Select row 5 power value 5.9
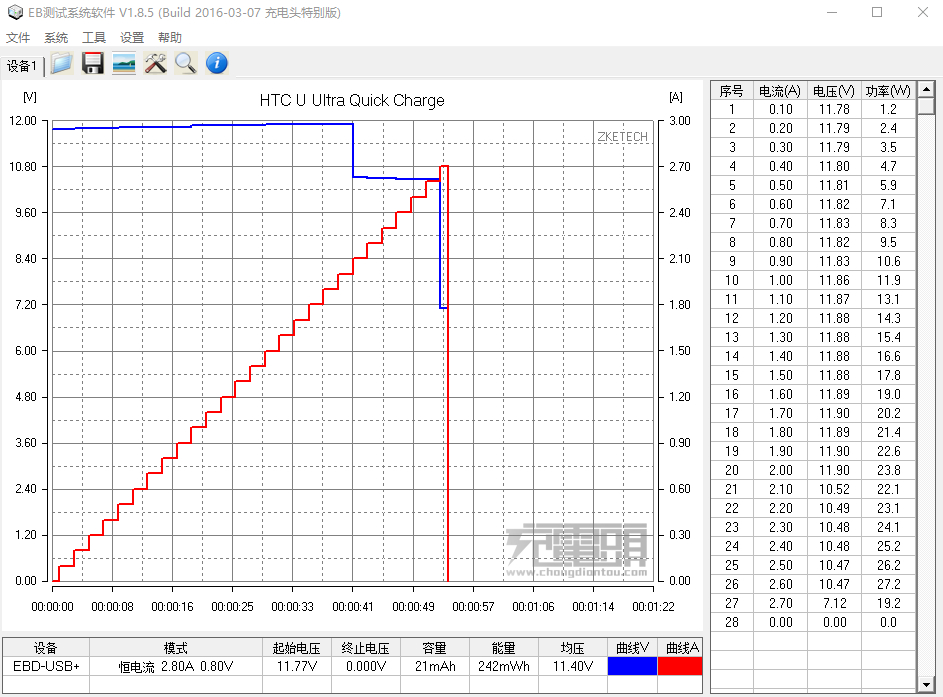This screenshot has width=943, height=697. pyautogui.click(x=888, y=185)
